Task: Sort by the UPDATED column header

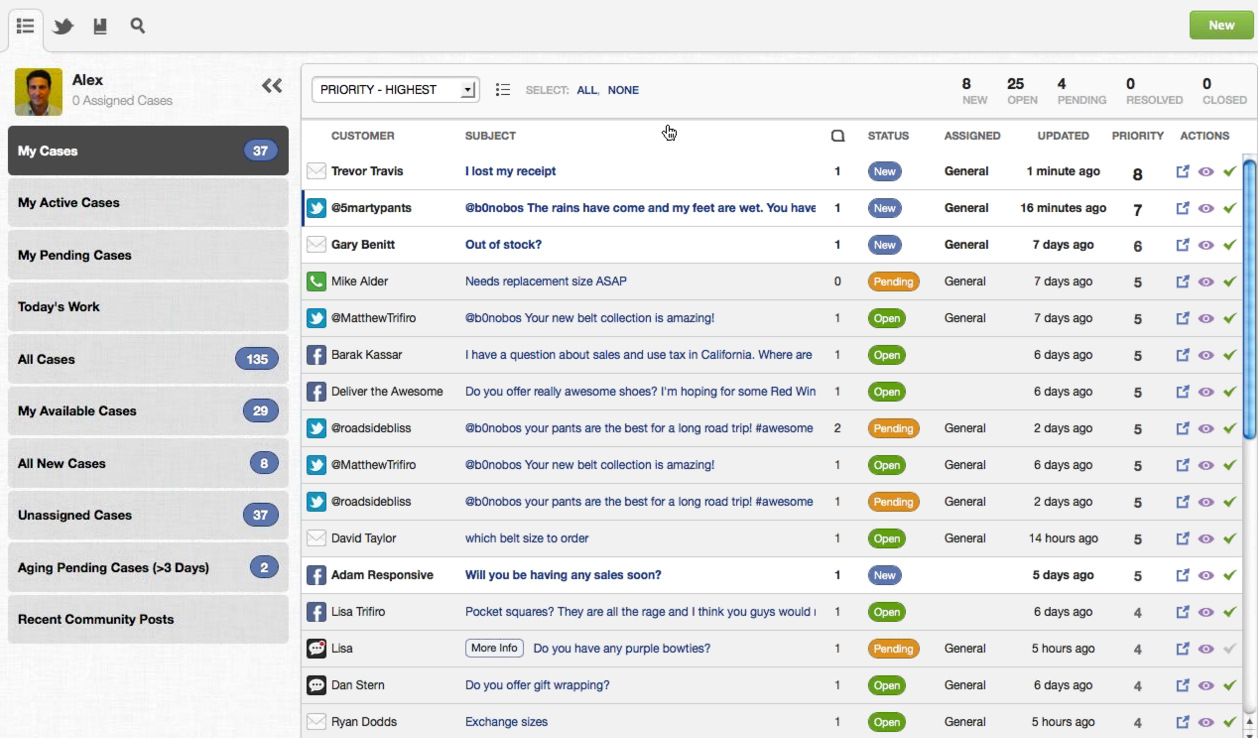Action: (1063, 136)
